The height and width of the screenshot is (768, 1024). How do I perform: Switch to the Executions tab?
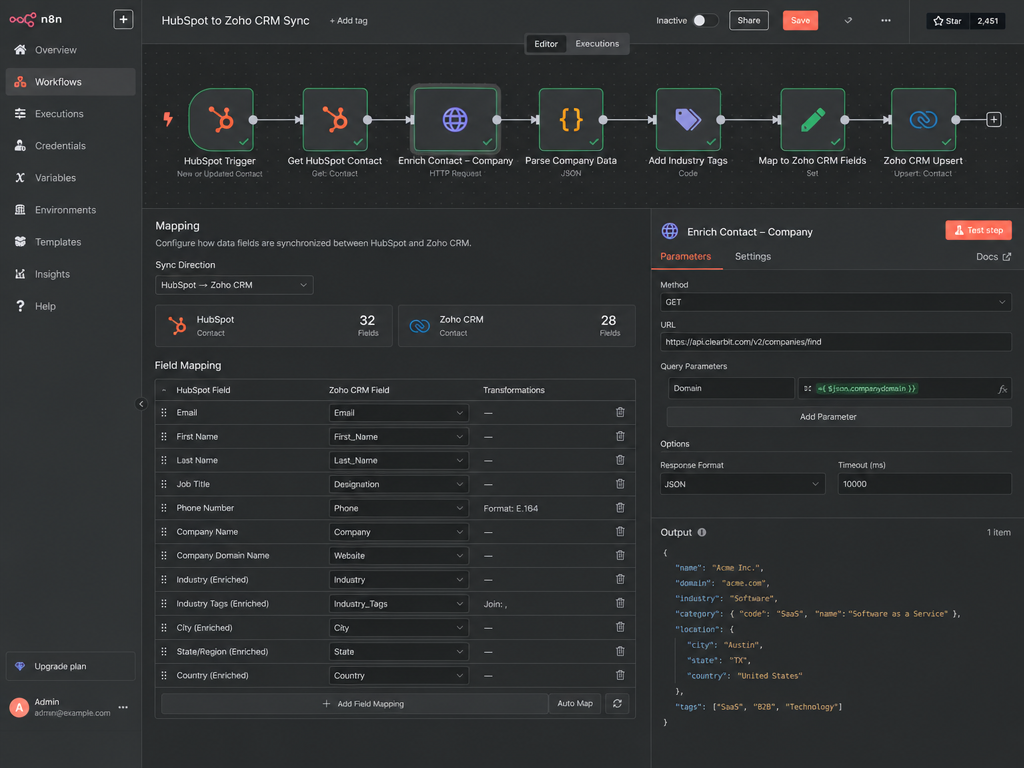(x=597, y=44)
